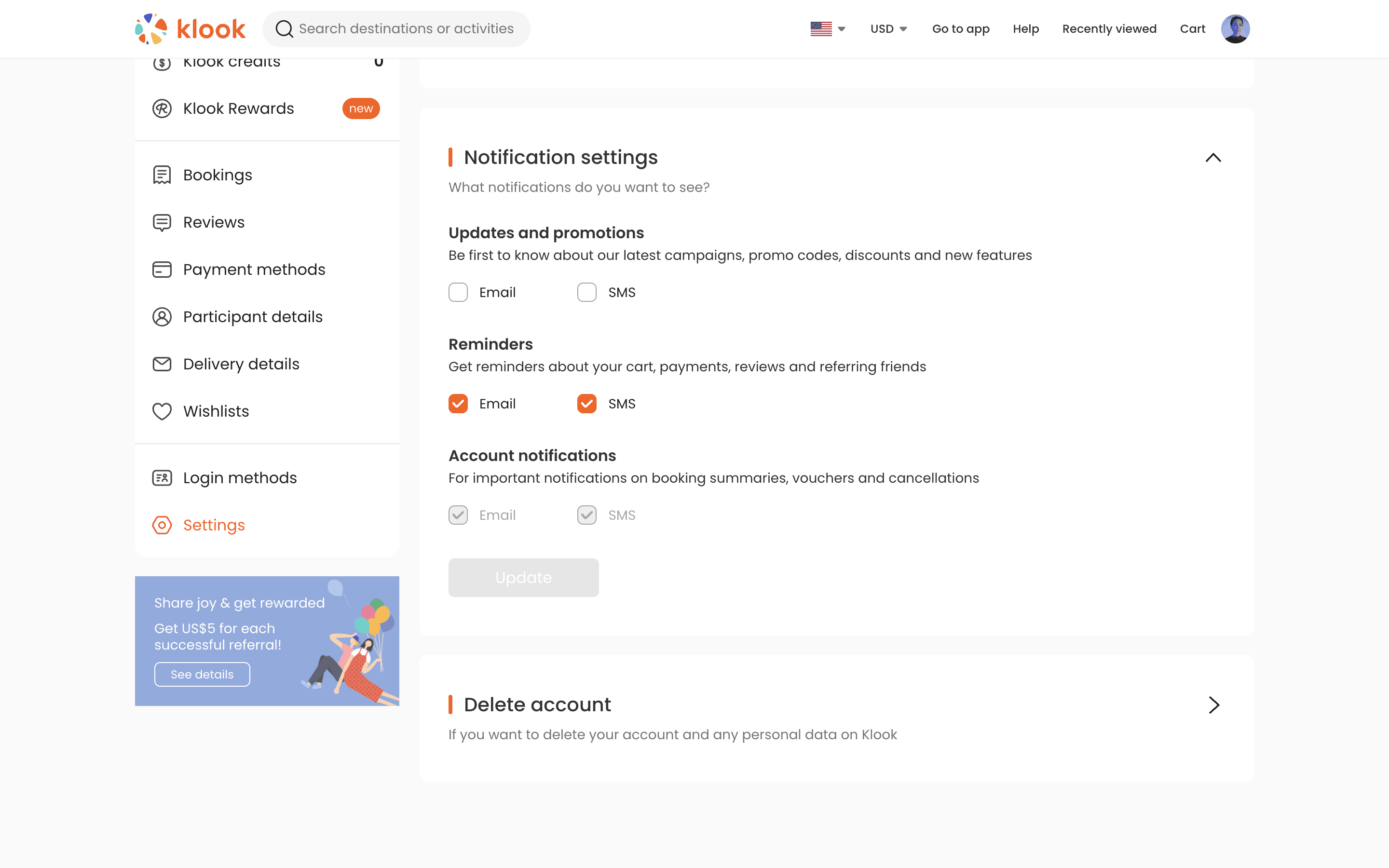The width and height of the screenshot is (1389, 868).
Task: Enable SMS for Updates and promotions
Action: [x=586, y=292]
